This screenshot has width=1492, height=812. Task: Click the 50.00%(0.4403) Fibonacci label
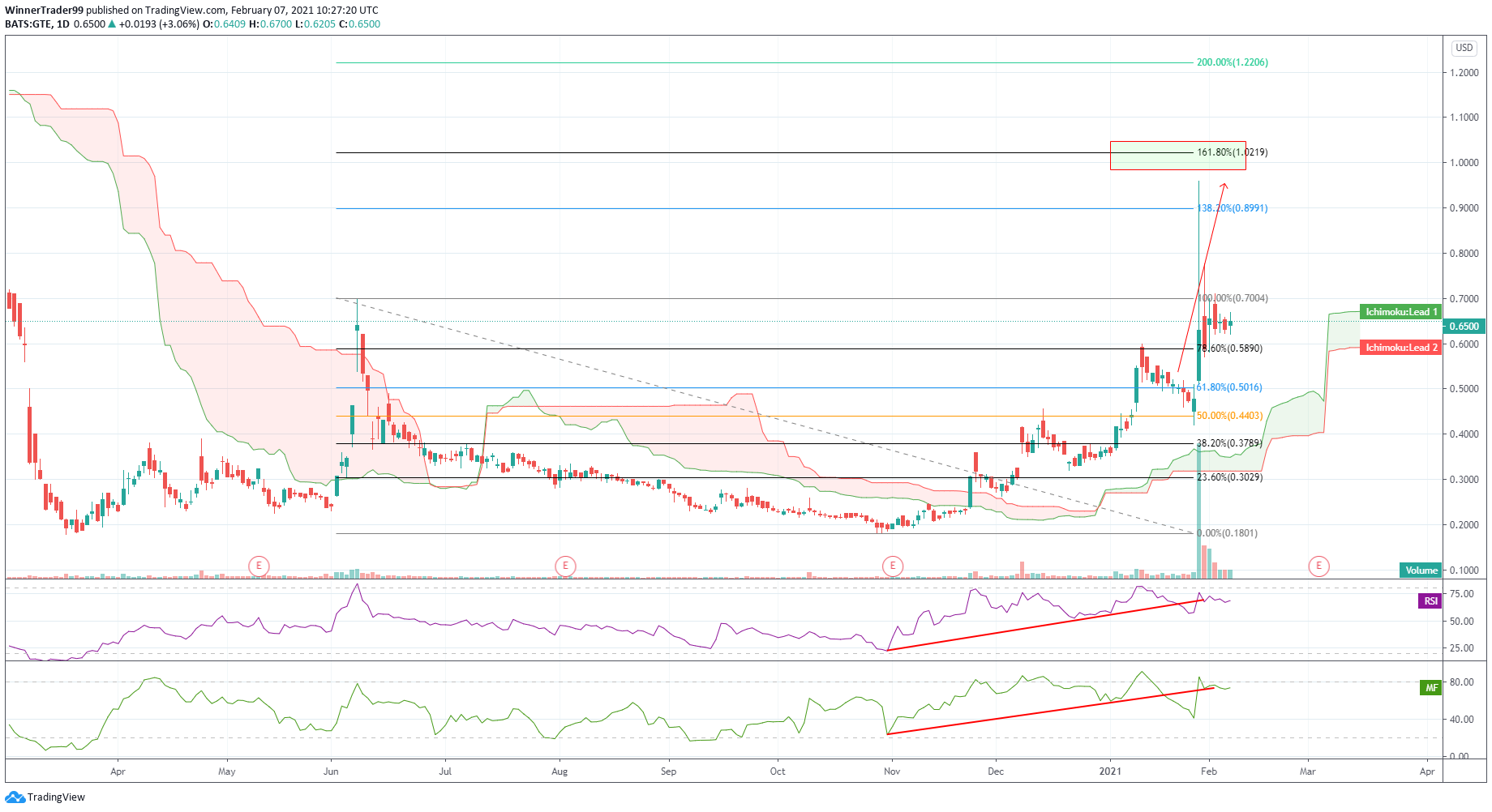[x=1229, y=416]
